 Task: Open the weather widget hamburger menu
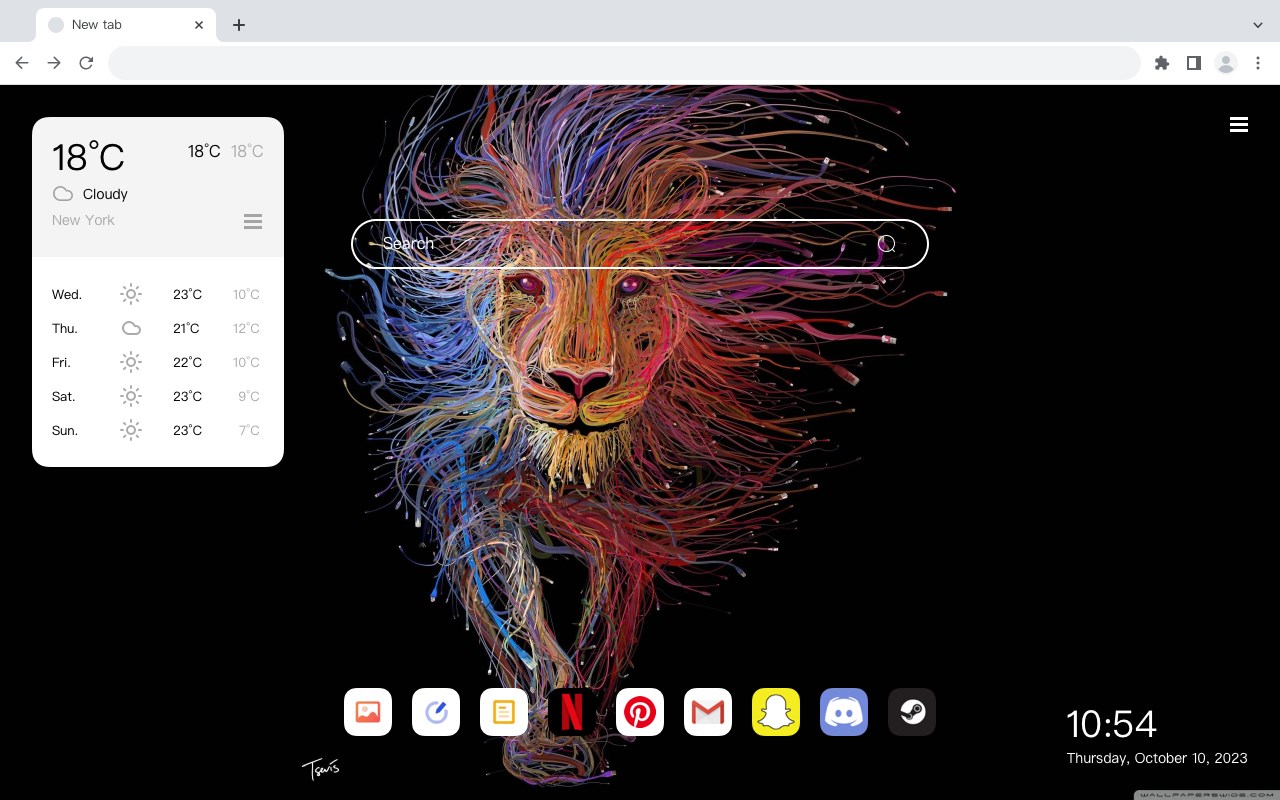253,222
